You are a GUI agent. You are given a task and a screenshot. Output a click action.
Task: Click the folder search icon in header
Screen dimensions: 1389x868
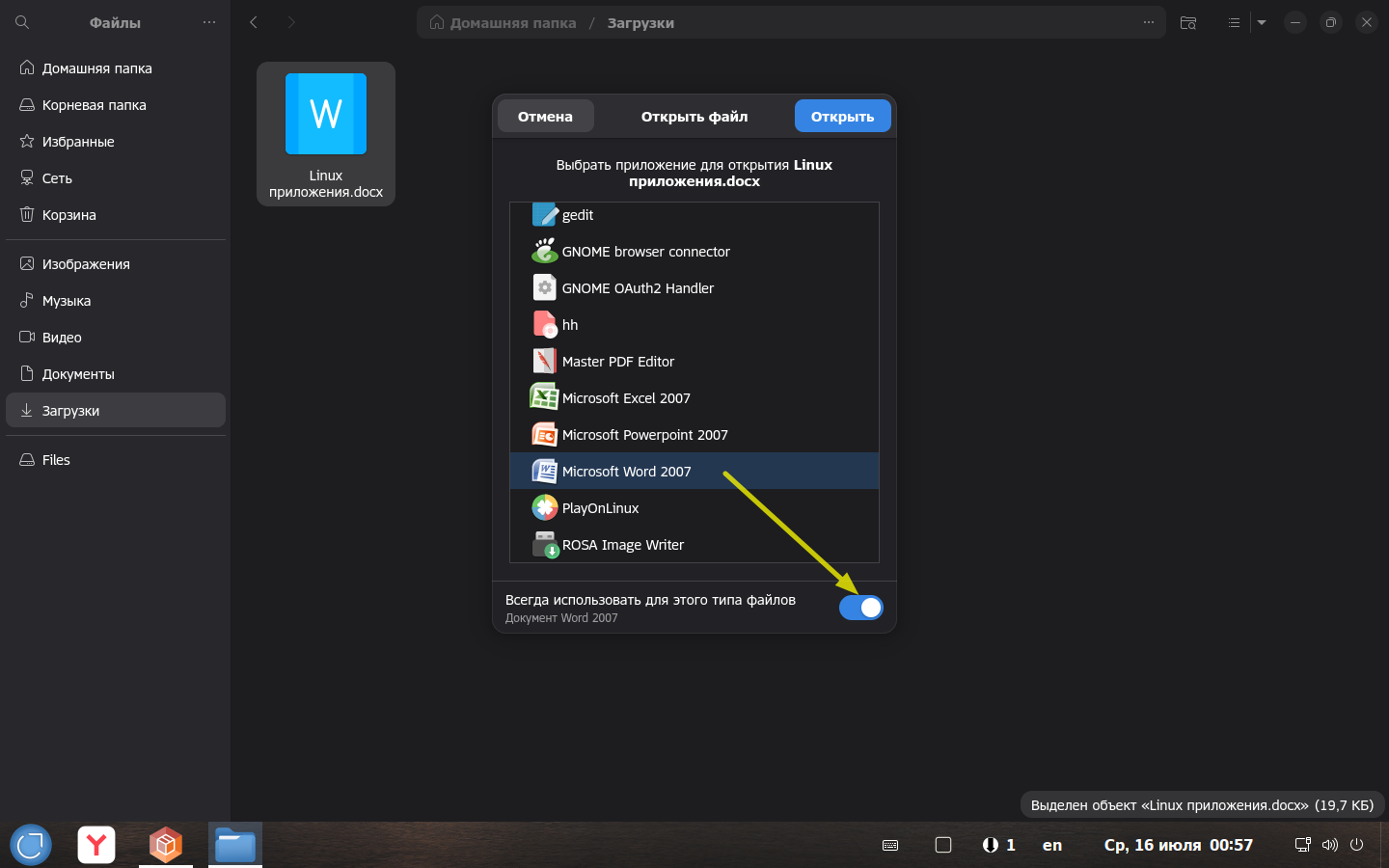coord(1188,22)
